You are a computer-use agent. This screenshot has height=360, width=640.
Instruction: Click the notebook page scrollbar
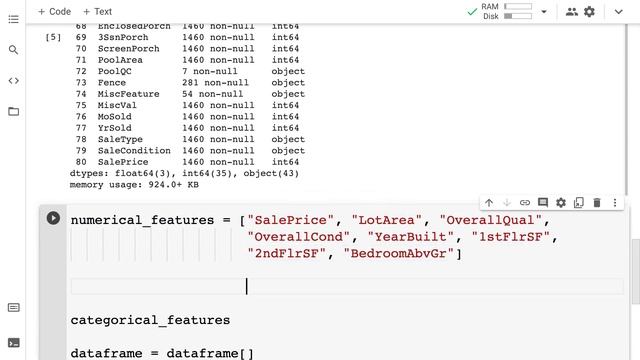pos(636,271)
